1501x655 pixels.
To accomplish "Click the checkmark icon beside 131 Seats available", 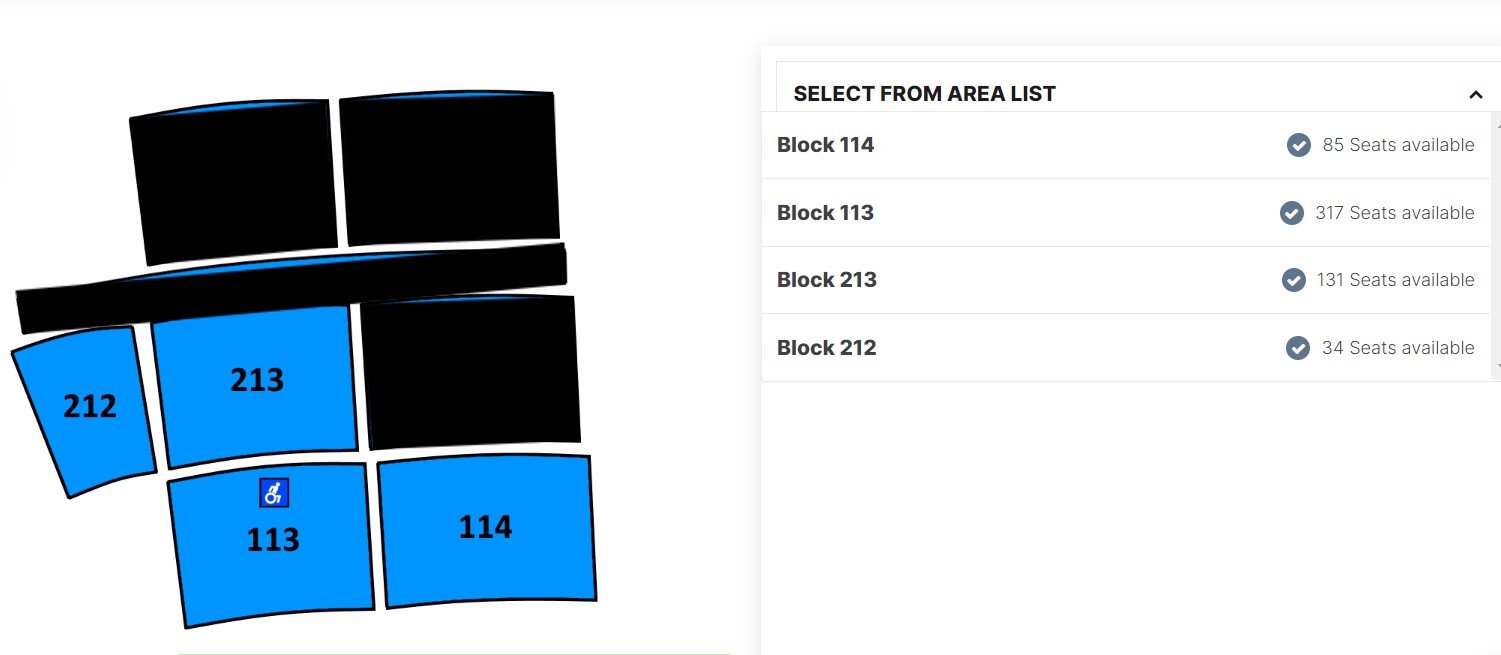I will (1294, 280).
